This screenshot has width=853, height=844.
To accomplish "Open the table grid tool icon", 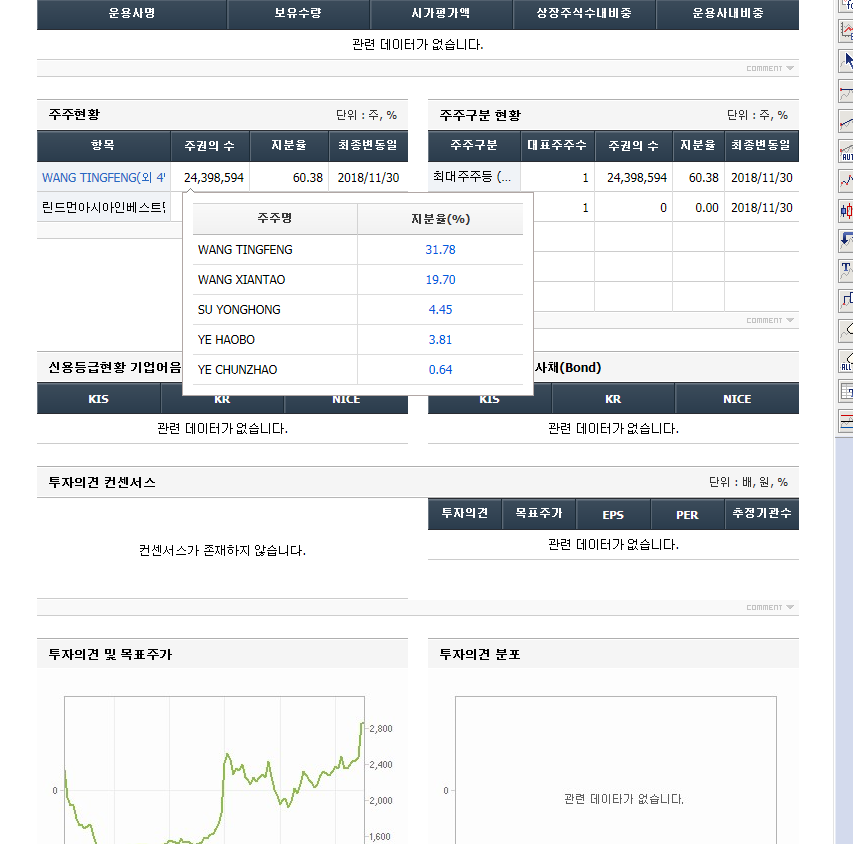I will point(846,391).
